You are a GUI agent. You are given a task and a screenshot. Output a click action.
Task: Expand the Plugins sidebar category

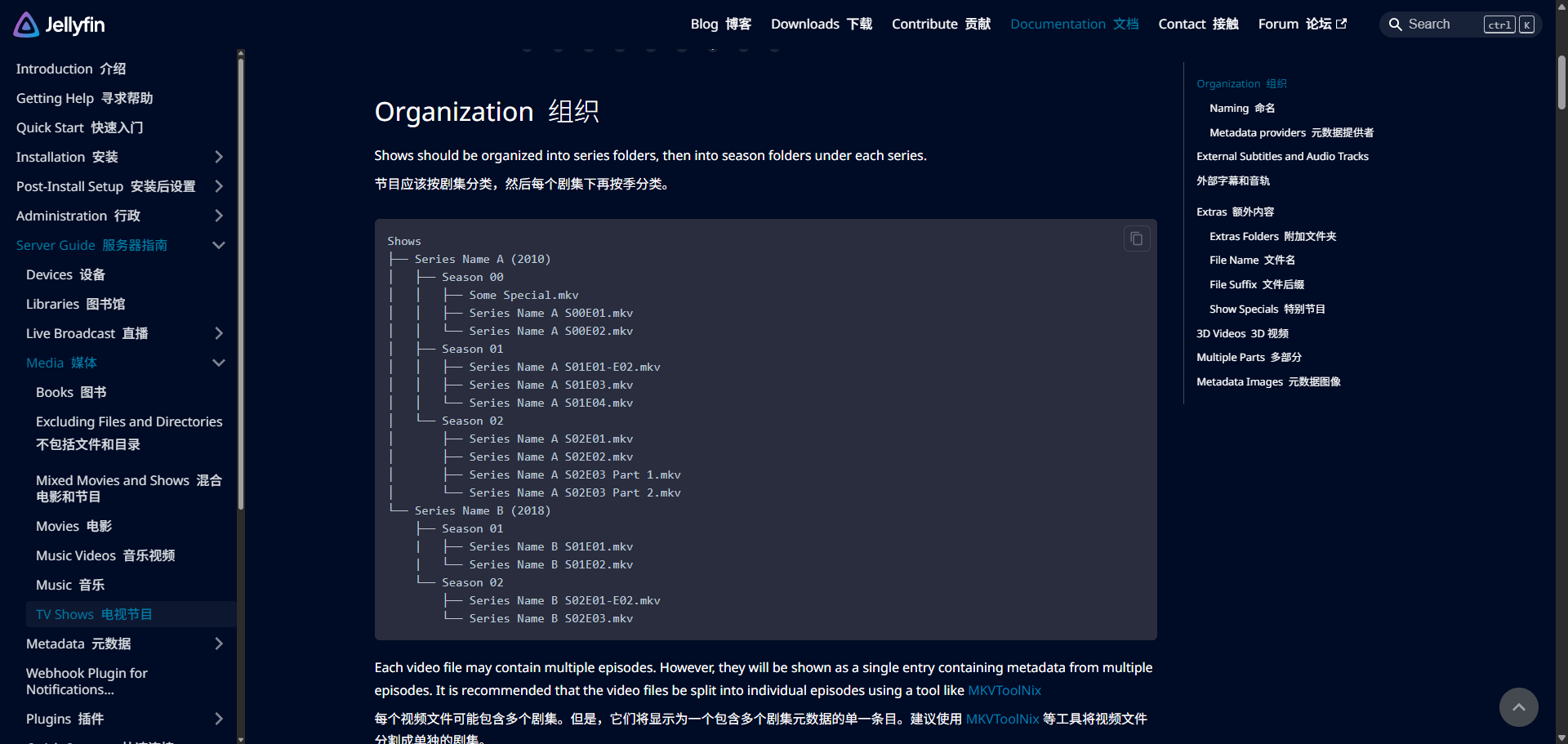[x=218, y=719]
